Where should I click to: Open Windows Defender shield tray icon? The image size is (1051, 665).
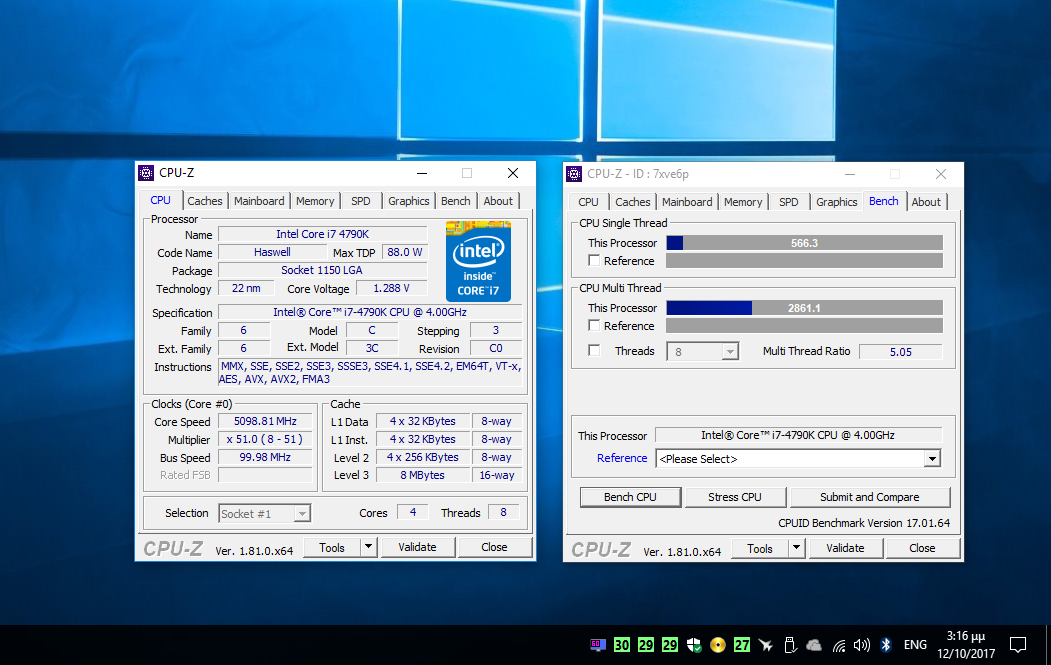click(694, 645)
